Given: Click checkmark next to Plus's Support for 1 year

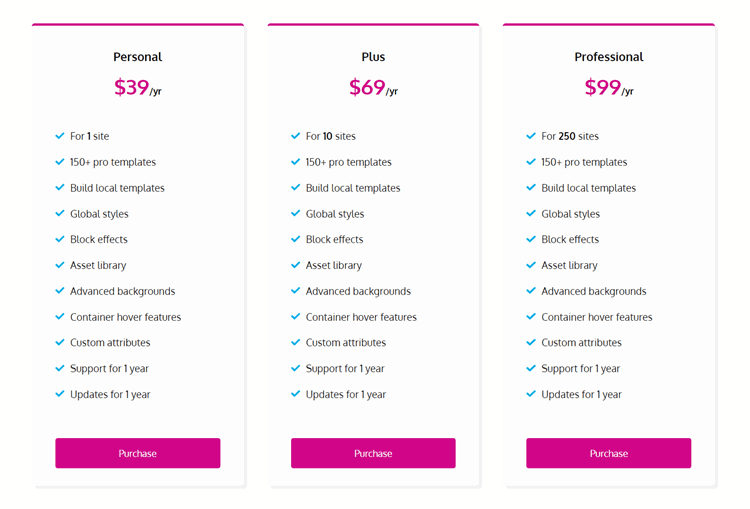Looking at the screenshot, I should click(296, 368).
